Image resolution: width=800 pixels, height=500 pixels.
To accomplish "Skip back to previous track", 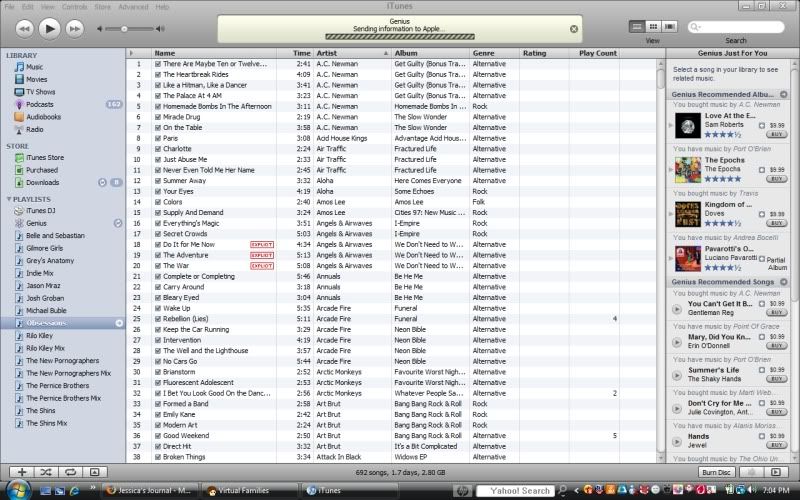I will pos(24,29).
